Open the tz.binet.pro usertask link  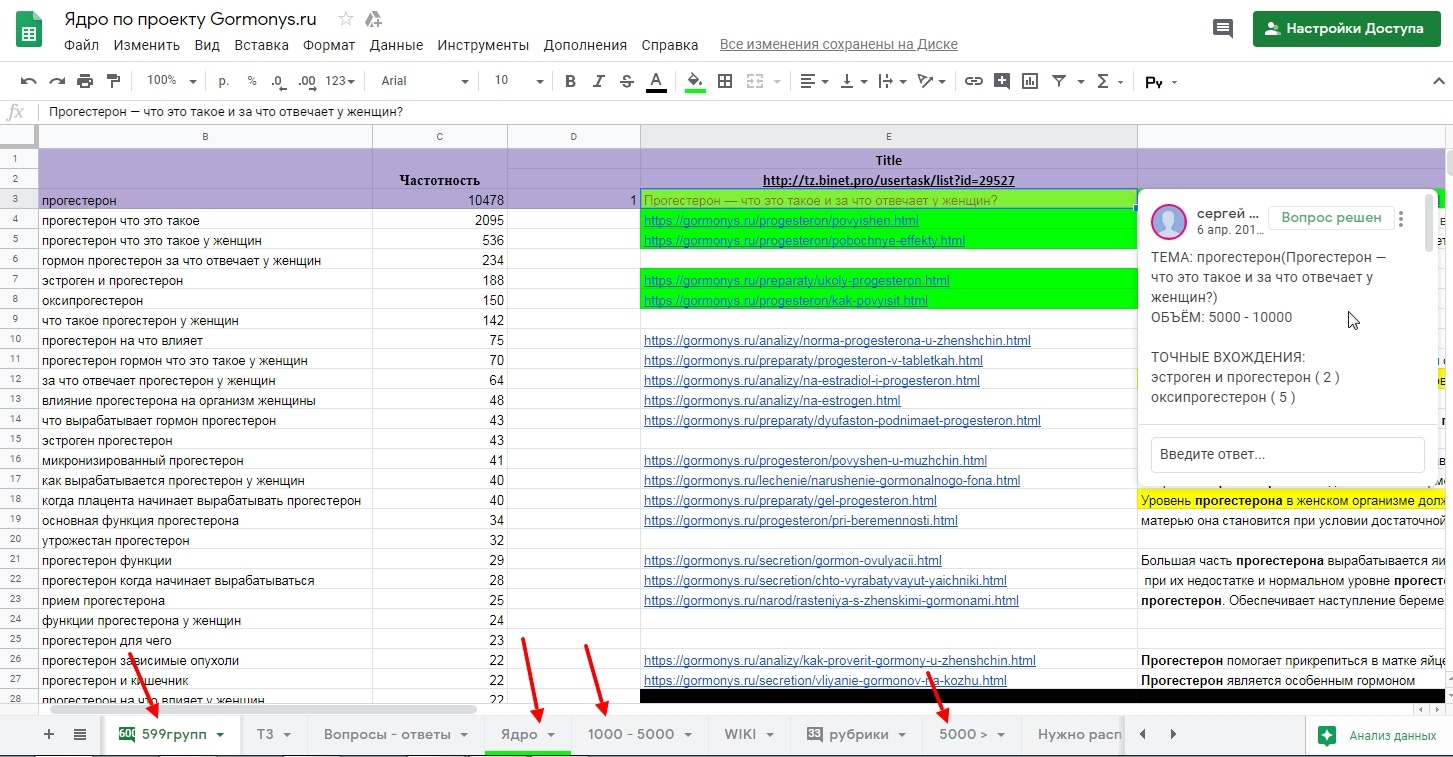pos(888,181)
